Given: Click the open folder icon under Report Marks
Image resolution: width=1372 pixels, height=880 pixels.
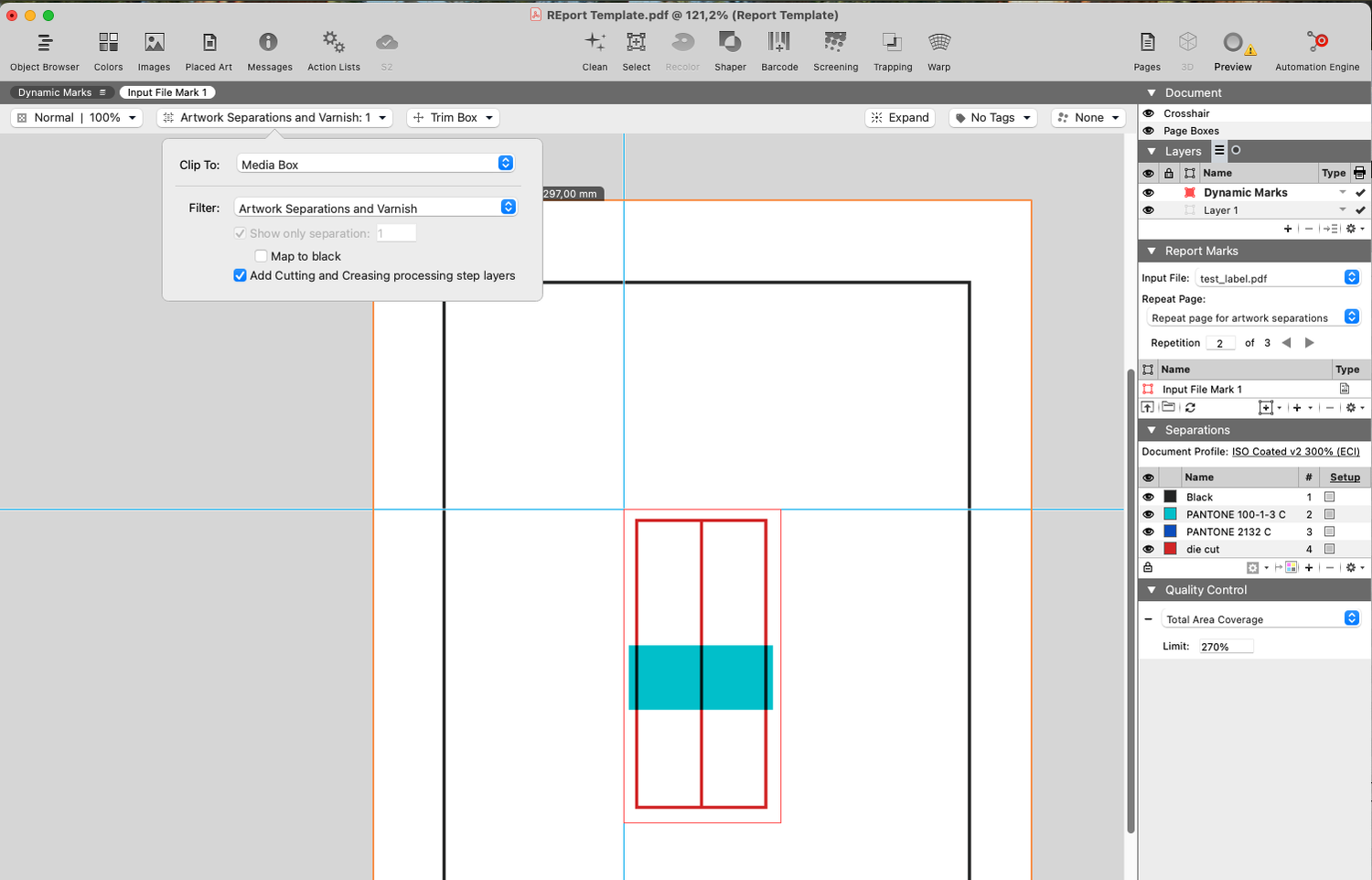Looking at the screenshot, I should pos(1168,408).
